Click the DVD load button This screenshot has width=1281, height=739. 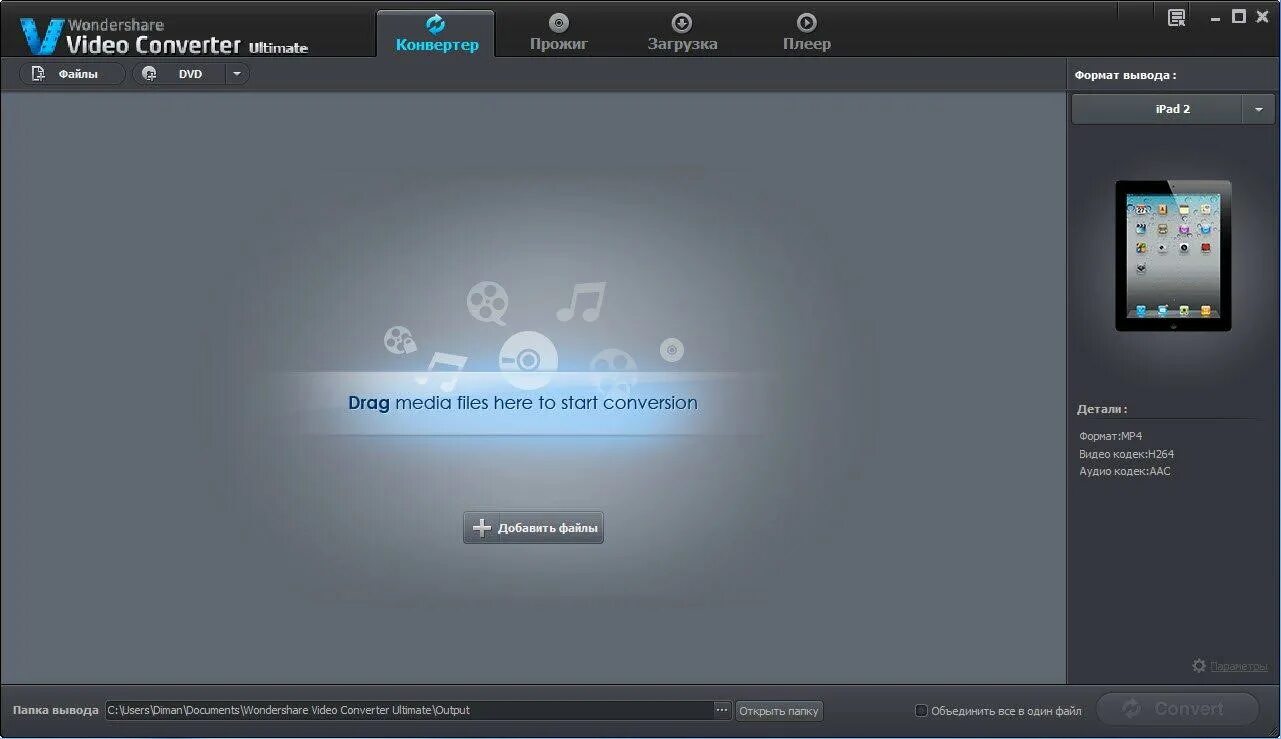coord(179,74)
